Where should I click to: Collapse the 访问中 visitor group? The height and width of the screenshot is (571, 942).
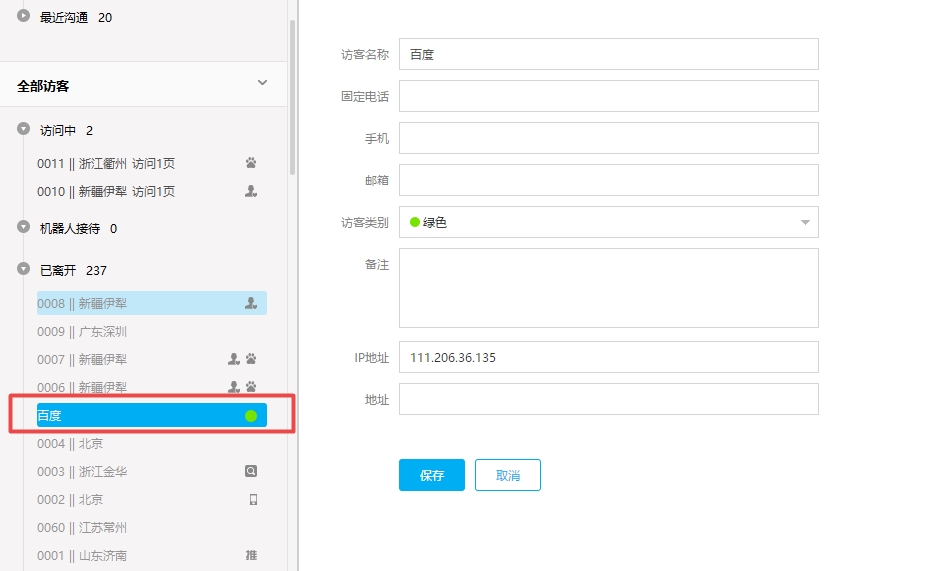(x=24, y=130)
